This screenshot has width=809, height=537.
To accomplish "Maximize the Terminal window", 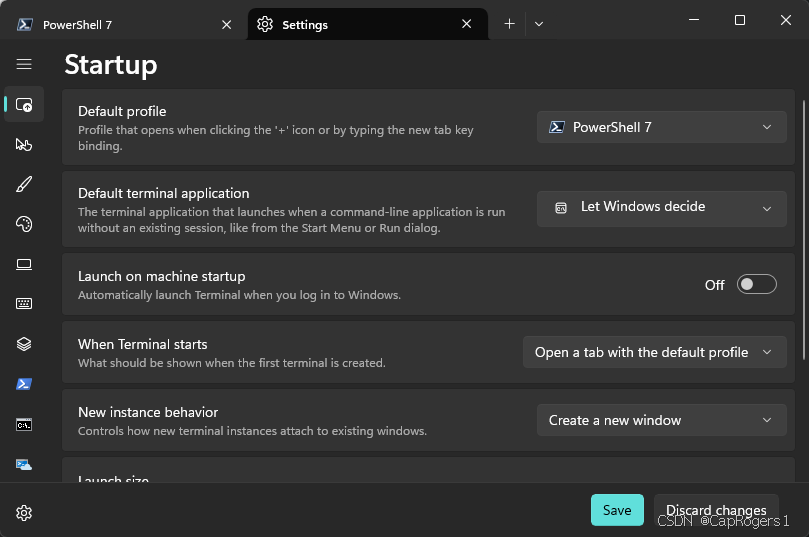I will 740,20.
